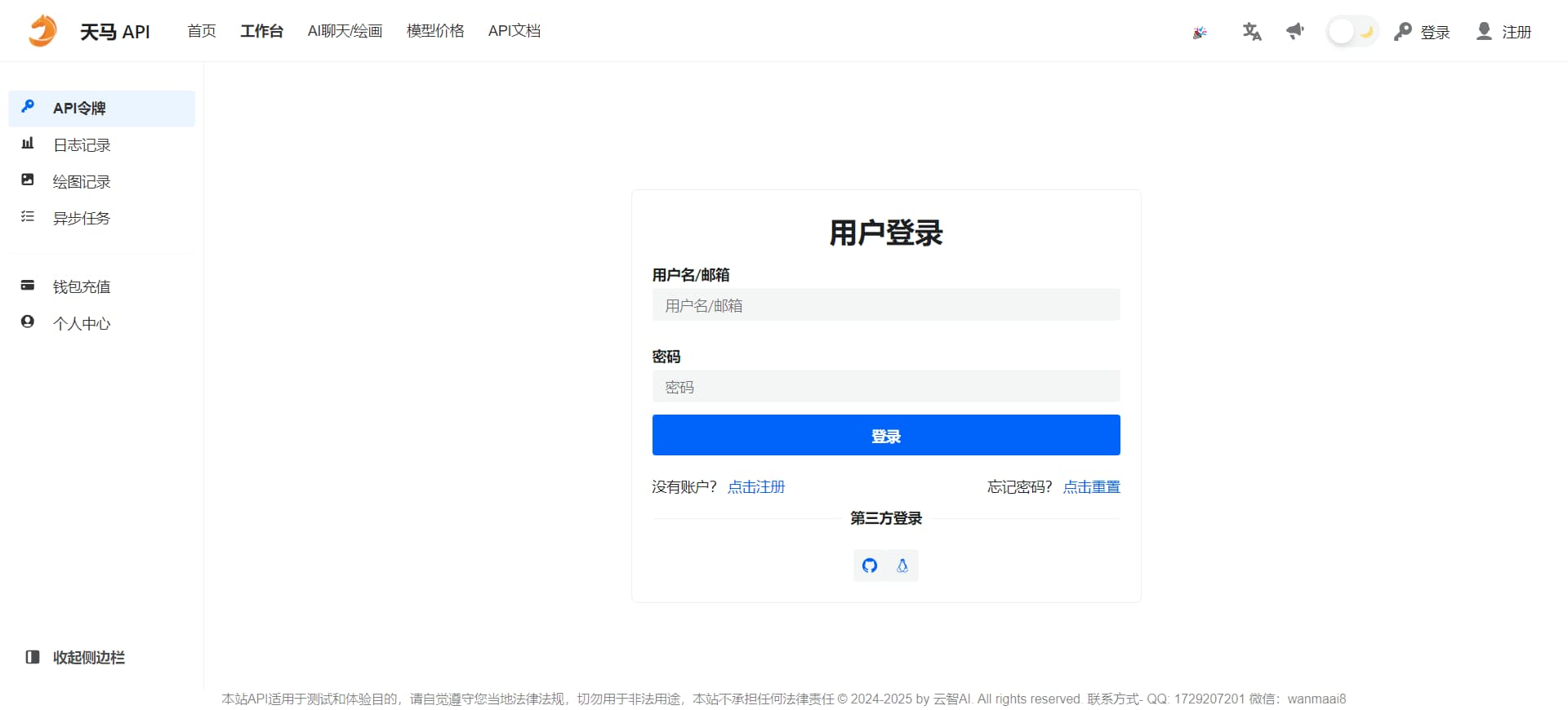The image size is (1568, 710).
Task: Collapse the sidebar with 收起侧边栏
Action: [75, 658]
